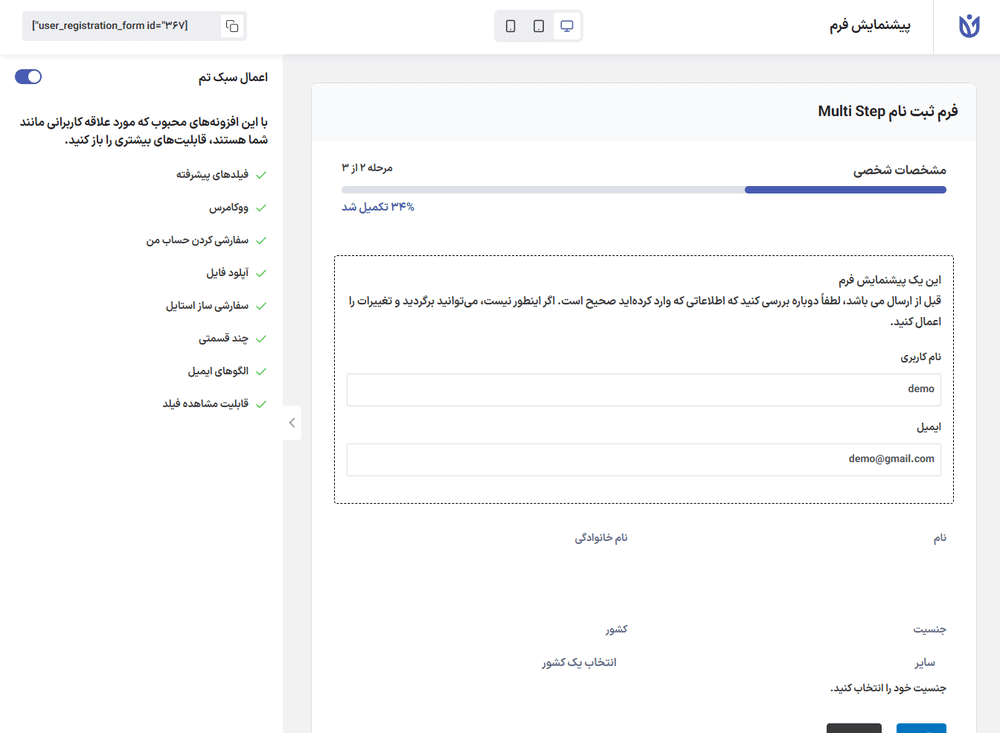Switch to mobile preview mode
This screenshot has width=1000, height=733.
(511, 26)
